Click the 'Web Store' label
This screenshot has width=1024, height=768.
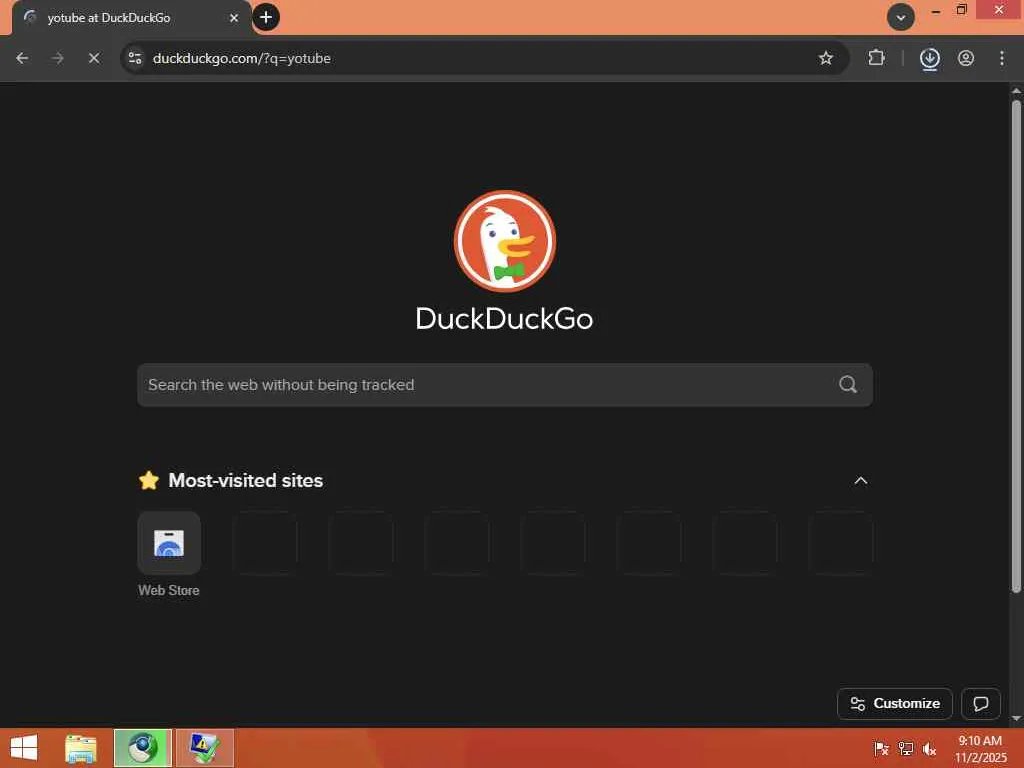point(168,590)
